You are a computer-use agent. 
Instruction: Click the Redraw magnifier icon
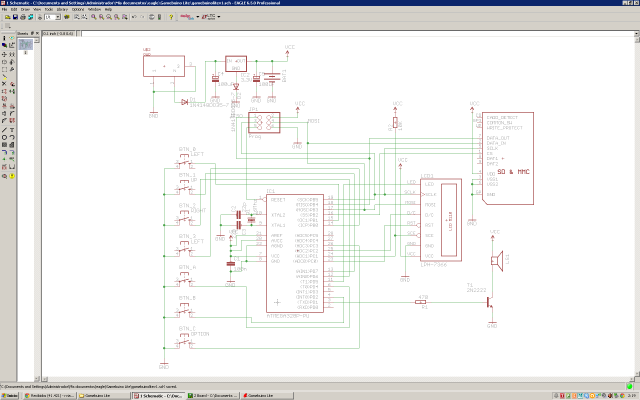tap(117, 17)
